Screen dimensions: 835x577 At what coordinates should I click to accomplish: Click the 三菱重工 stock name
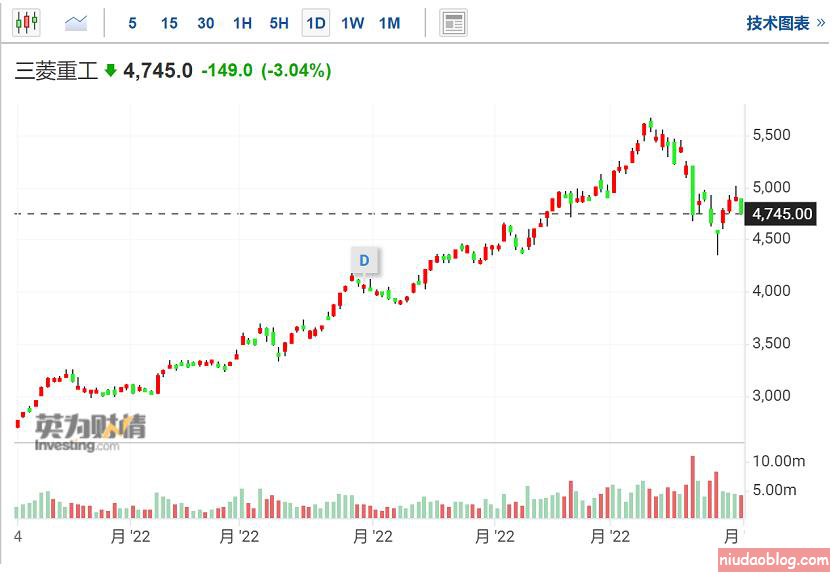point(56,71)
